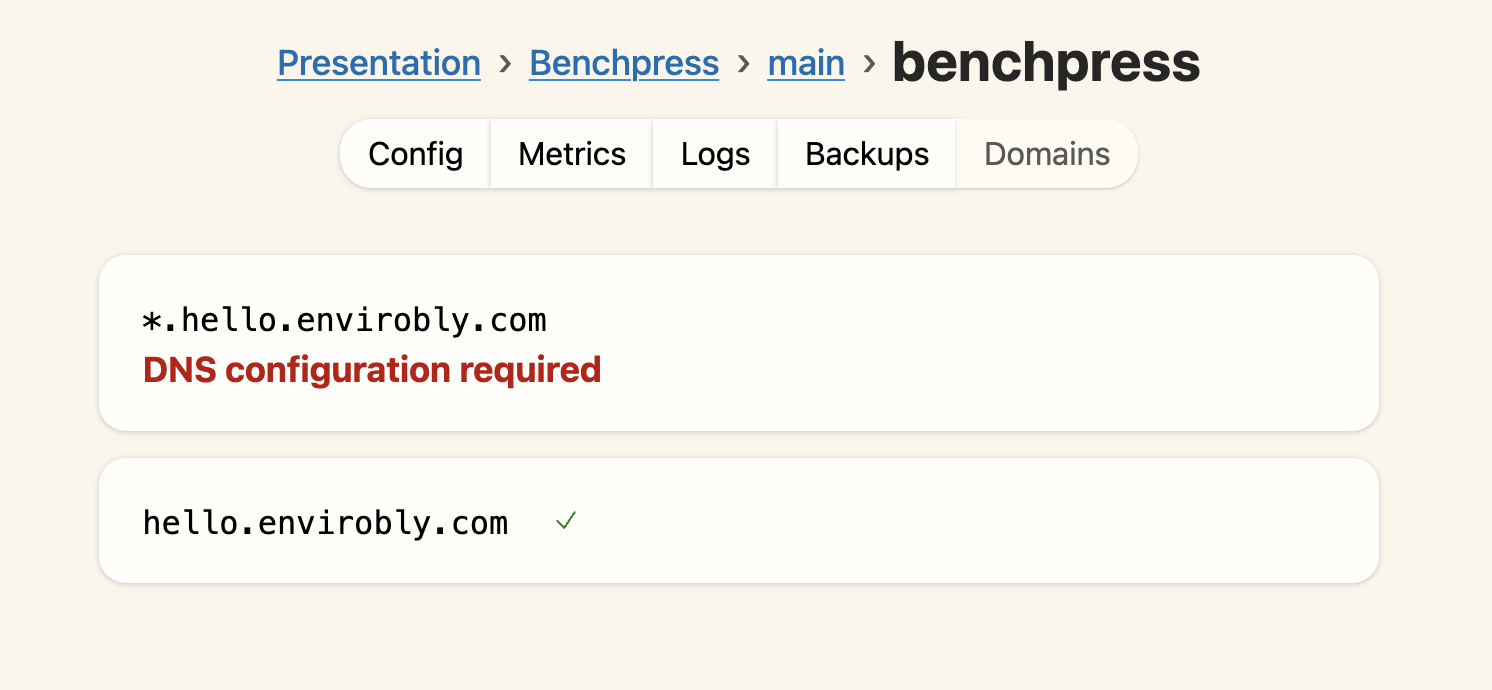Open the Metrics tab
1492x690 pixels.
[571, 154]
